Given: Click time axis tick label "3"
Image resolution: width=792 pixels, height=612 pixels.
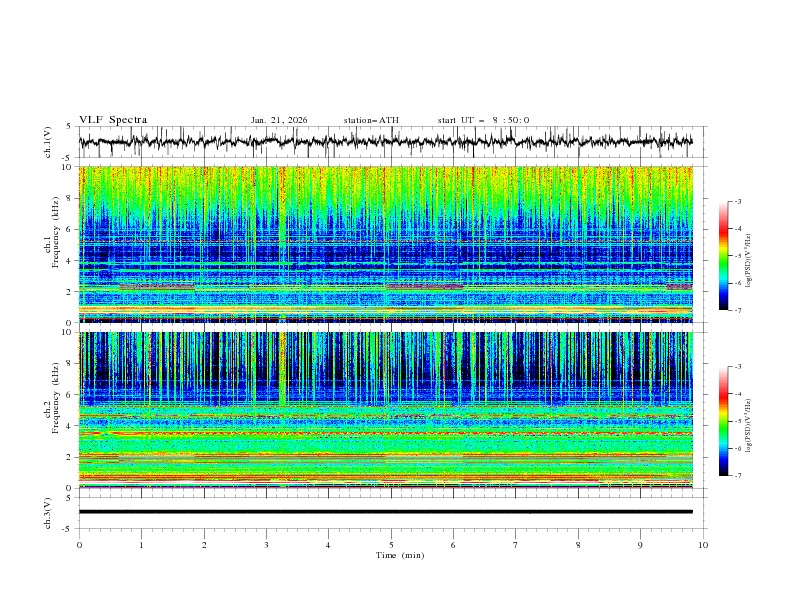Looking at the screenshot, I should [266, 545].
